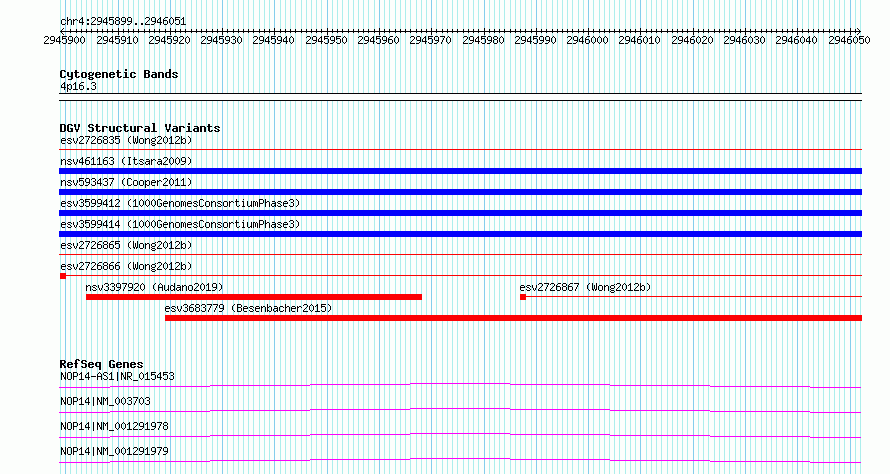
Task: Click ruler position 2946020
Action: [692, 40]
